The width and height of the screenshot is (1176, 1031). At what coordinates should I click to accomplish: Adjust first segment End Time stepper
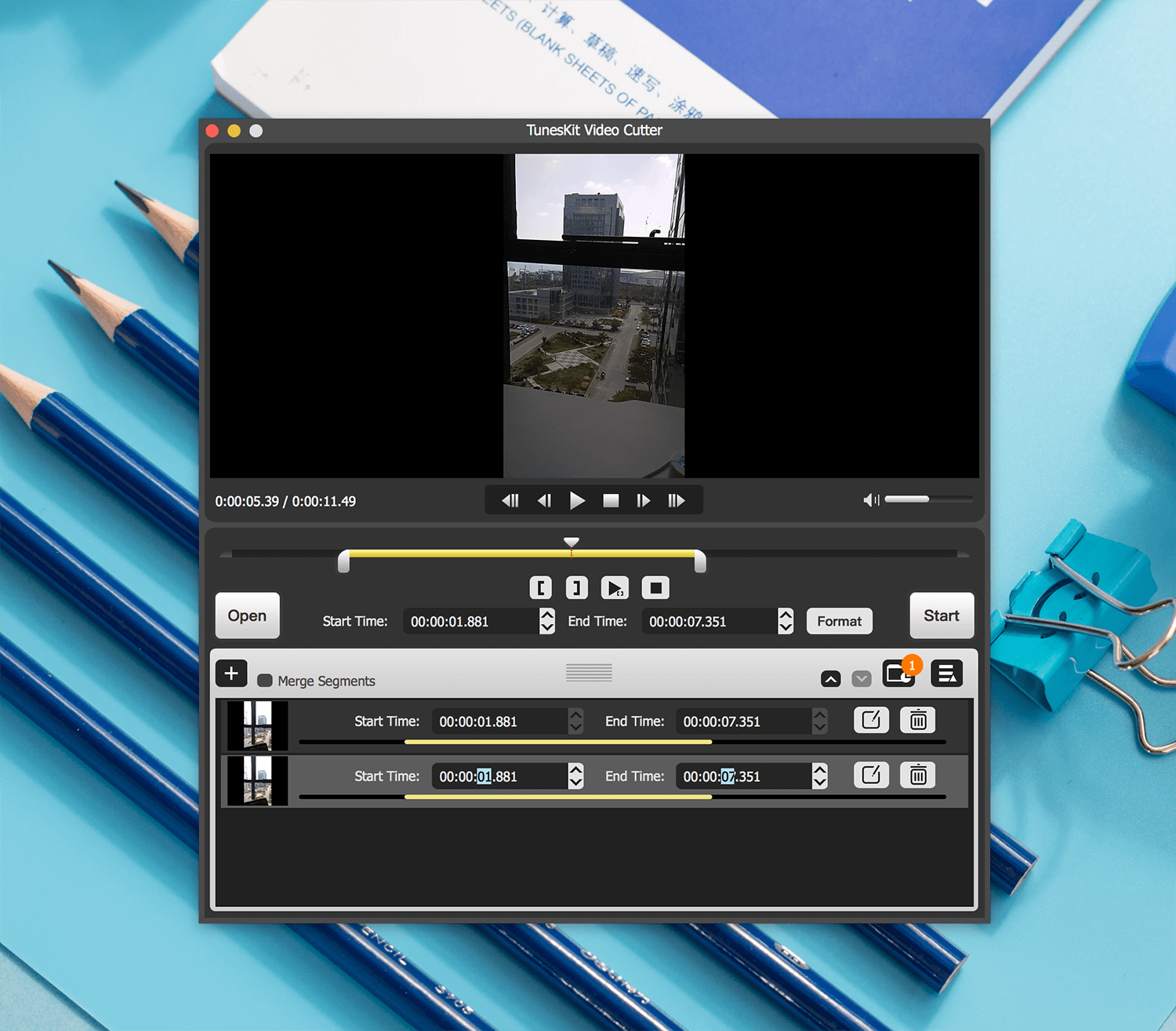(820, 721)
